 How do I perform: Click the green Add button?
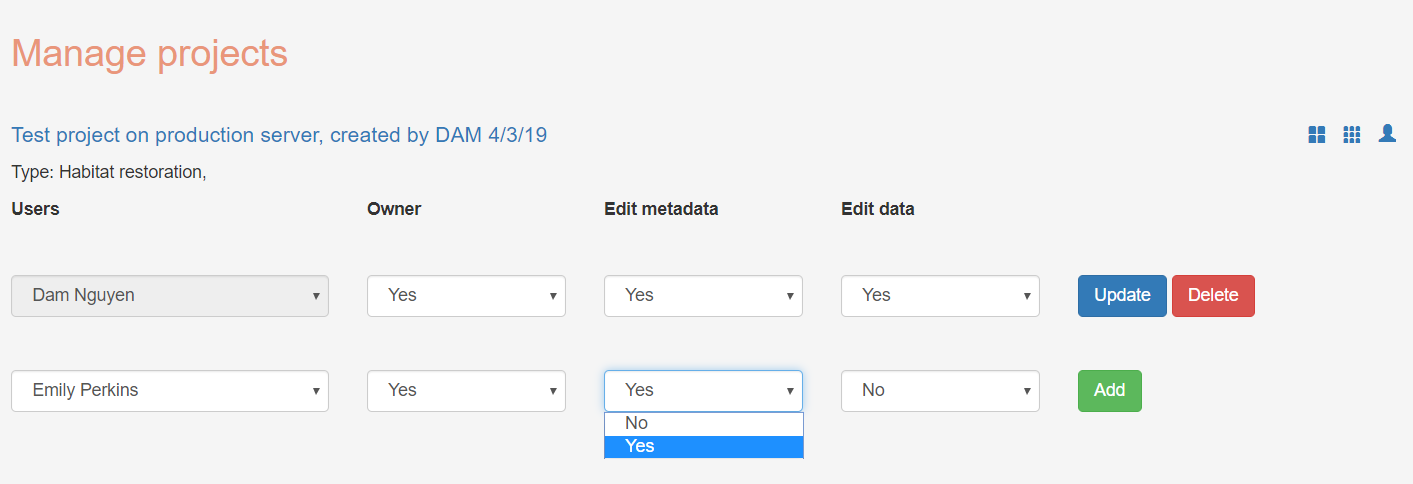click(x=1110, y=391)
